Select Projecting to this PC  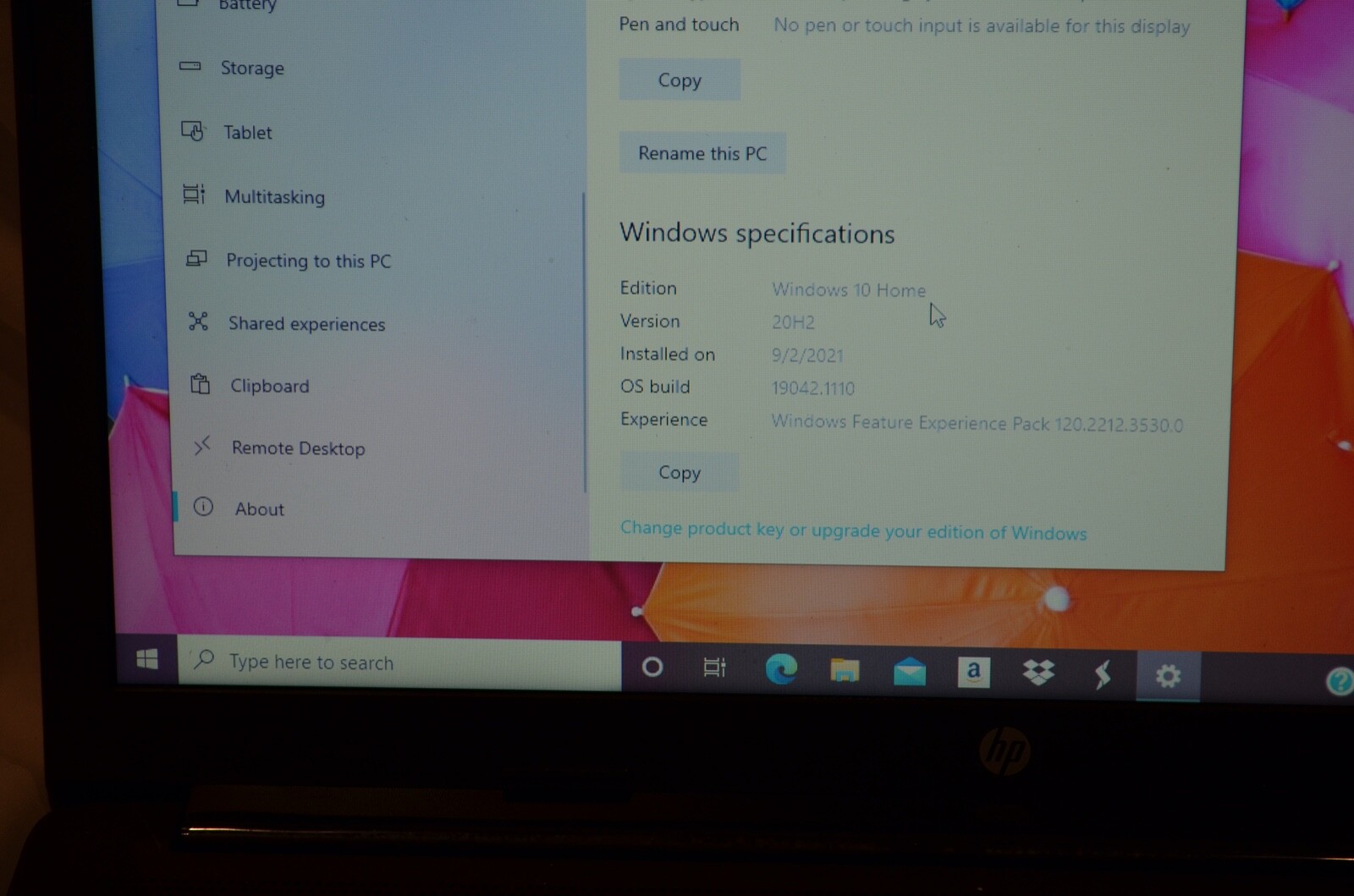308,261
